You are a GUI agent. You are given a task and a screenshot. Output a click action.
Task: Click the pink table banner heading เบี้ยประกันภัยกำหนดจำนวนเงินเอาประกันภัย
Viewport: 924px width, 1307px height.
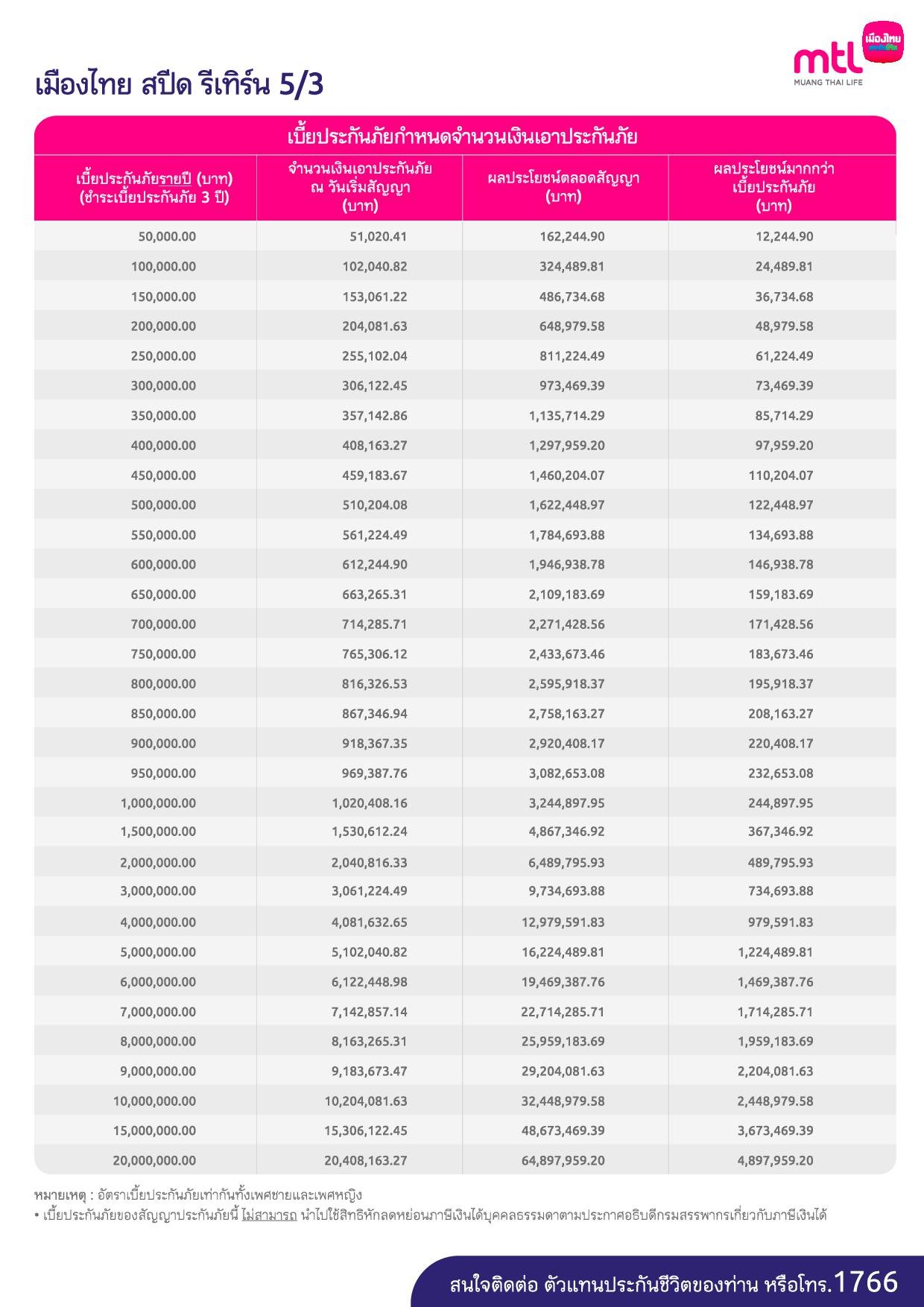coord(462,137)
